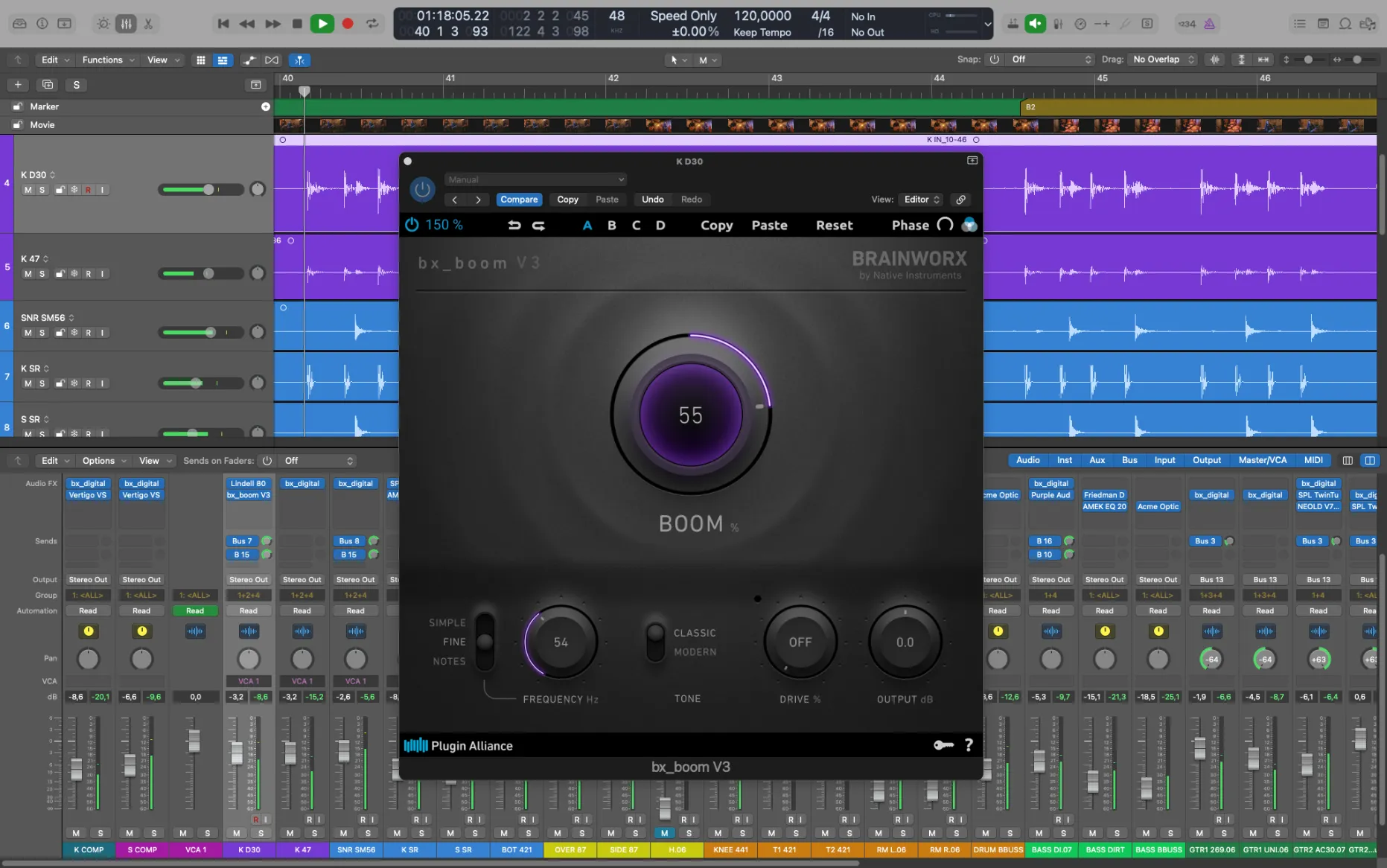Switch mixer filter to the Aux tab
Viewport: 1387px width, 868px height.
point(1097,460)
